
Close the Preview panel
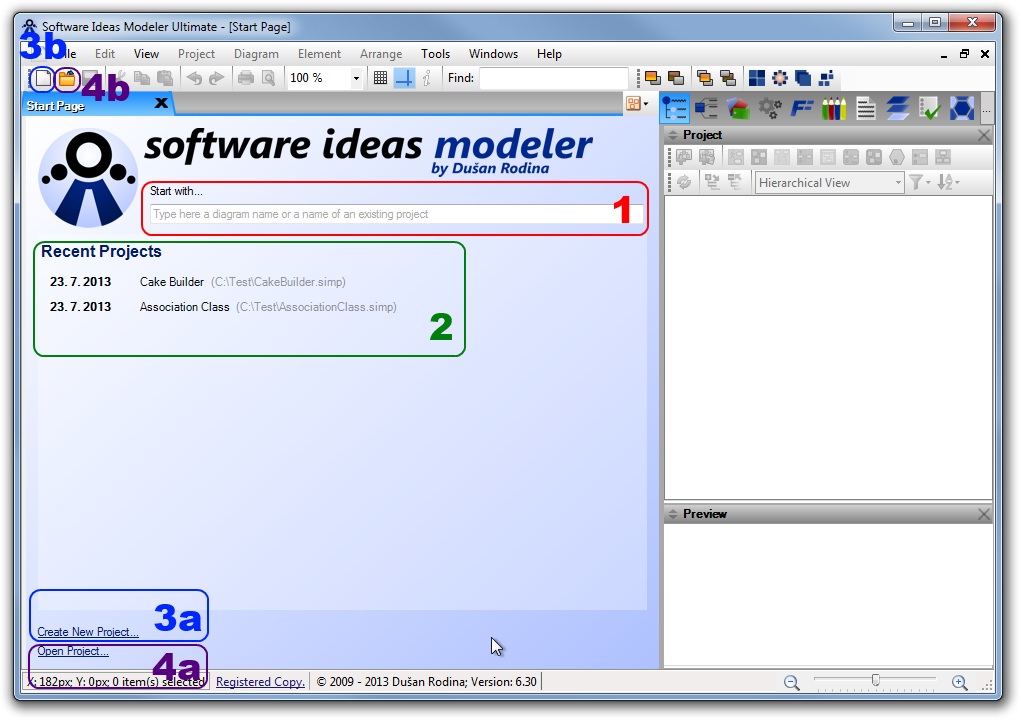[x=984, y=515]
